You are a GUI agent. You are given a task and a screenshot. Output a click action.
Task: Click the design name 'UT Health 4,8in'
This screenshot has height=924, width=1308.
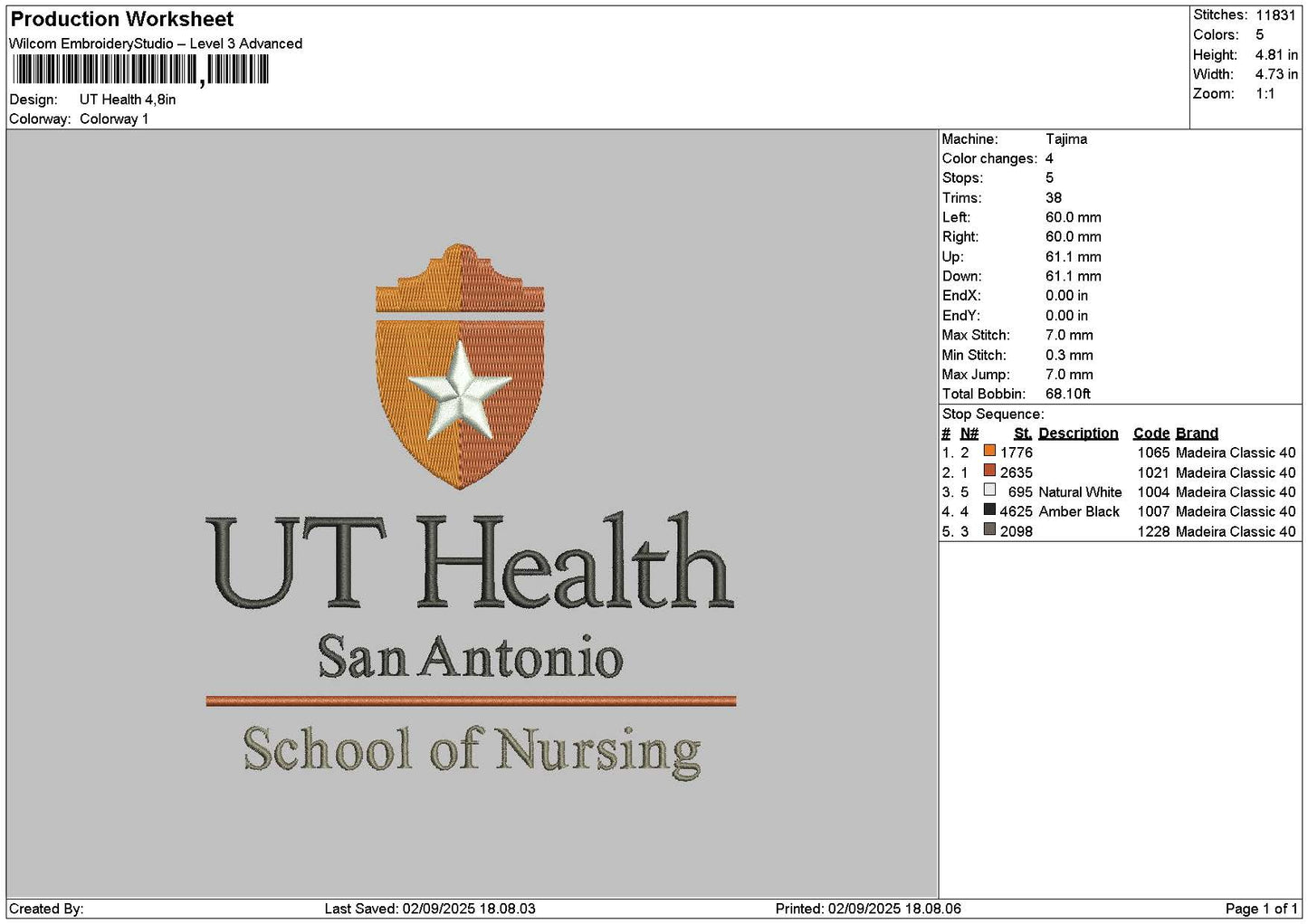(x=128, y=100)
